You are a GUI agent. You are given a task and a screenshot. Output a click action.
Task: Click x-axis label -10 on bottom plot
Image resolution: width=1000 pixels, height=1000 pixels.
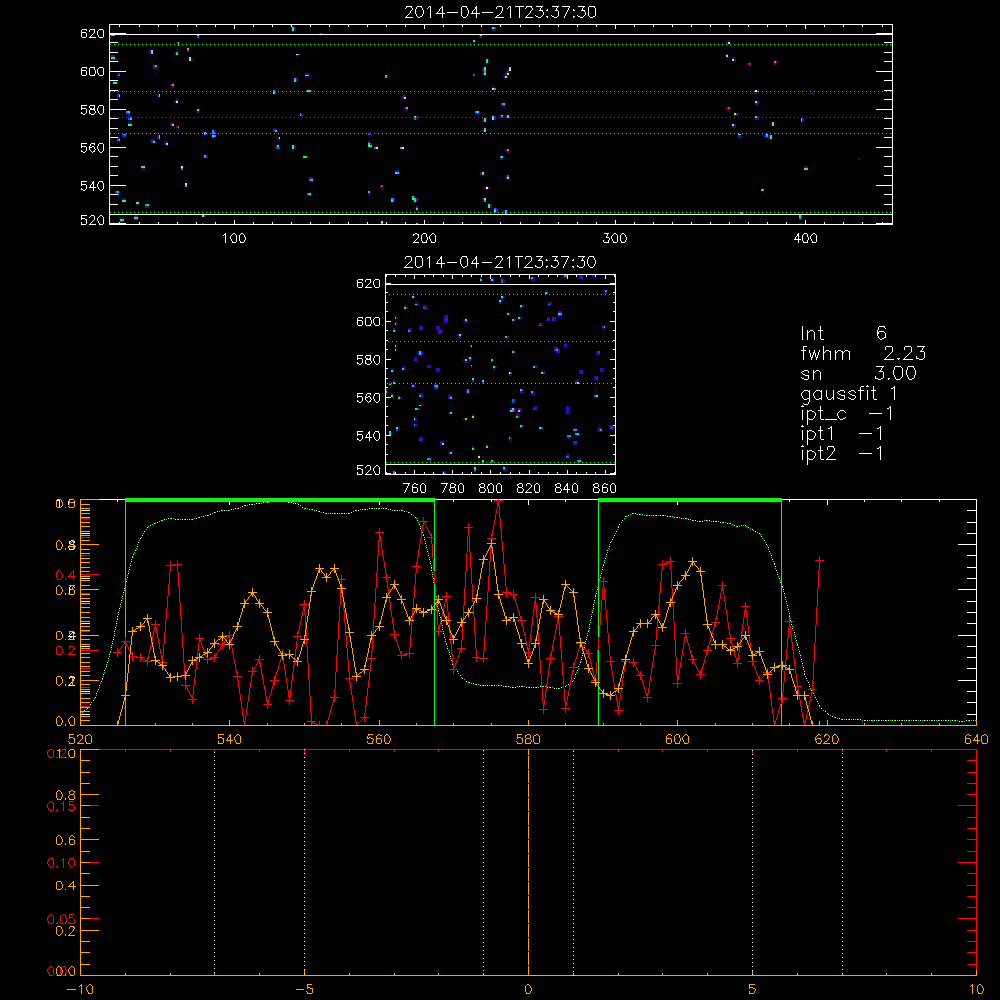pos(80,989)
